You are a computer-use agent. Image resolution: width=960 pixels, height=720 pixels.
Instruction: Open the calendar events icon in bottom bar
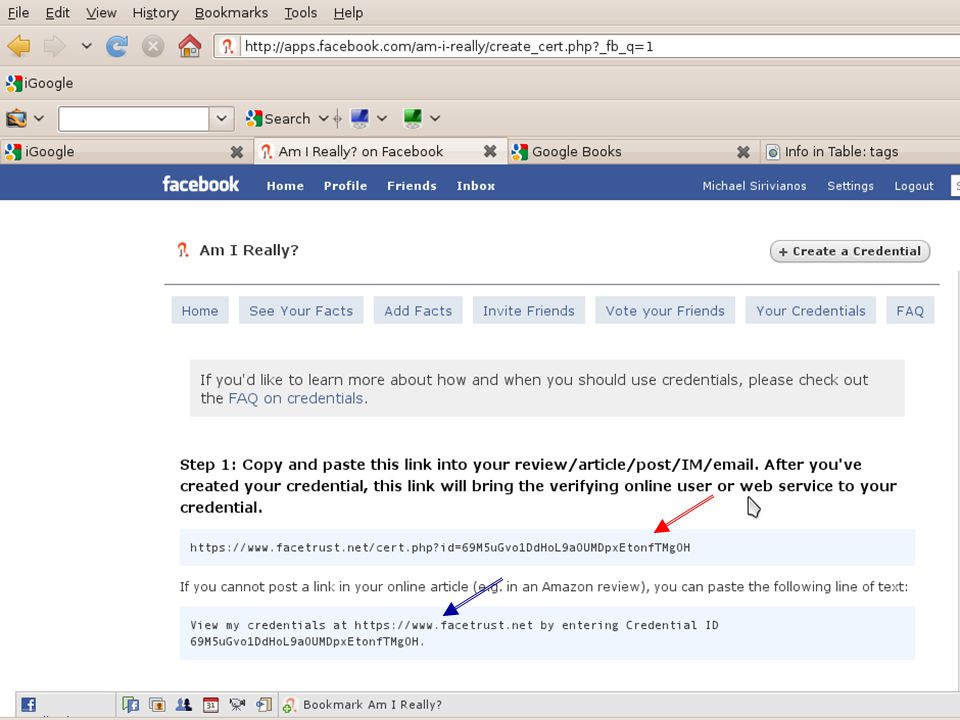coord(211,705)
